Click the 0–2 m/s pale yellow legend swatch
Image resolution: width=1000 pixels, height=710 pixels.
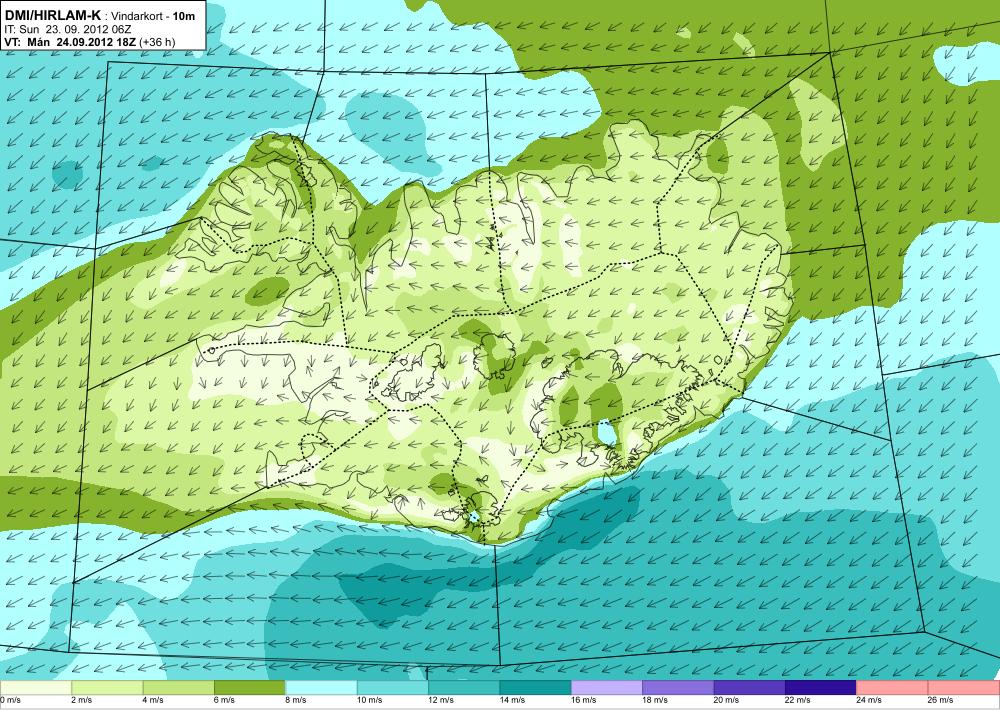pyautogui.click(x=35, y=688)
